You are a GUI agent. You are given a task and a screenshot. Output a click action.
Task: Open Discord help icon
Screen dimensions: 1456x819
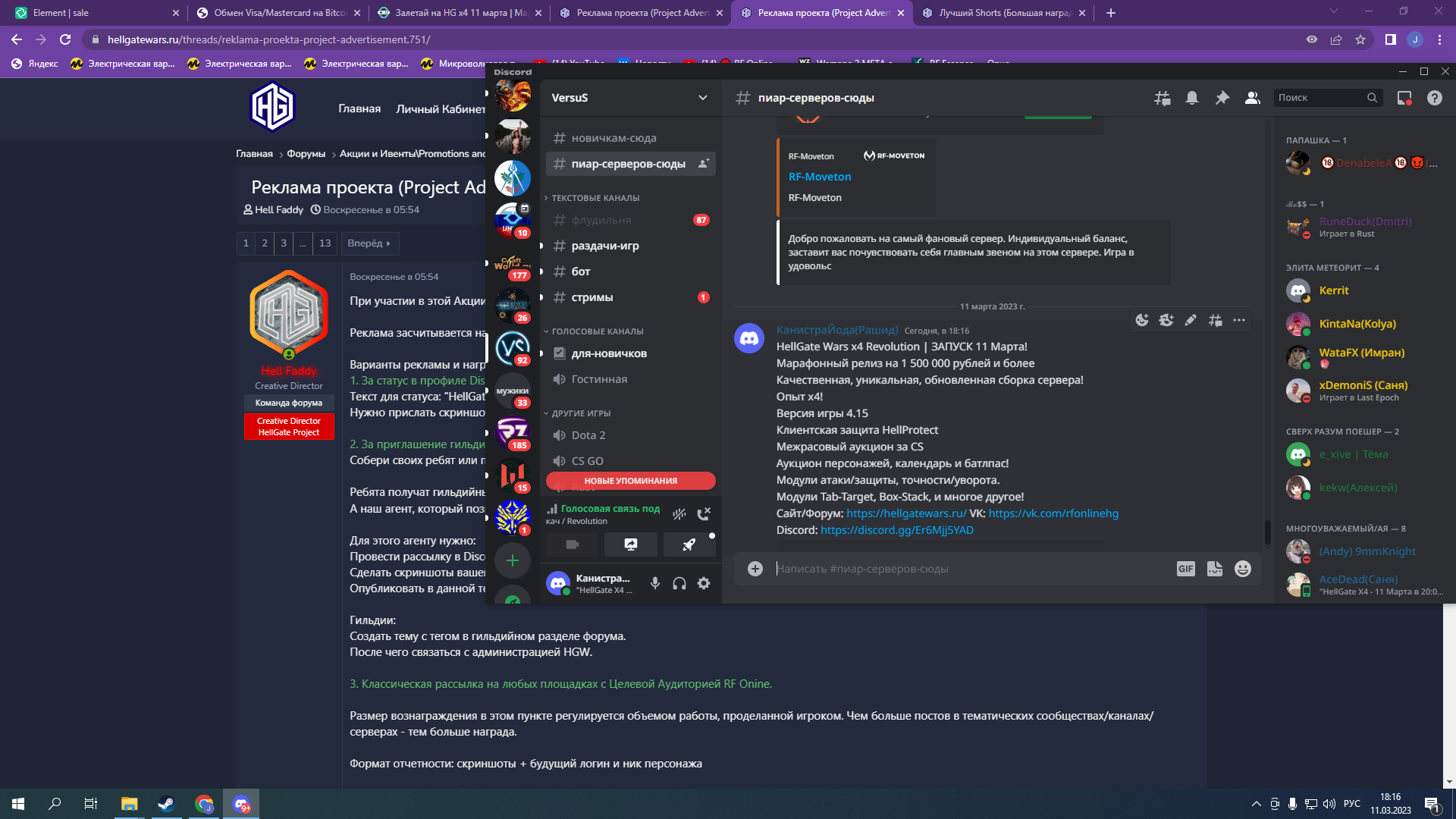click(x=1435, y=98)
